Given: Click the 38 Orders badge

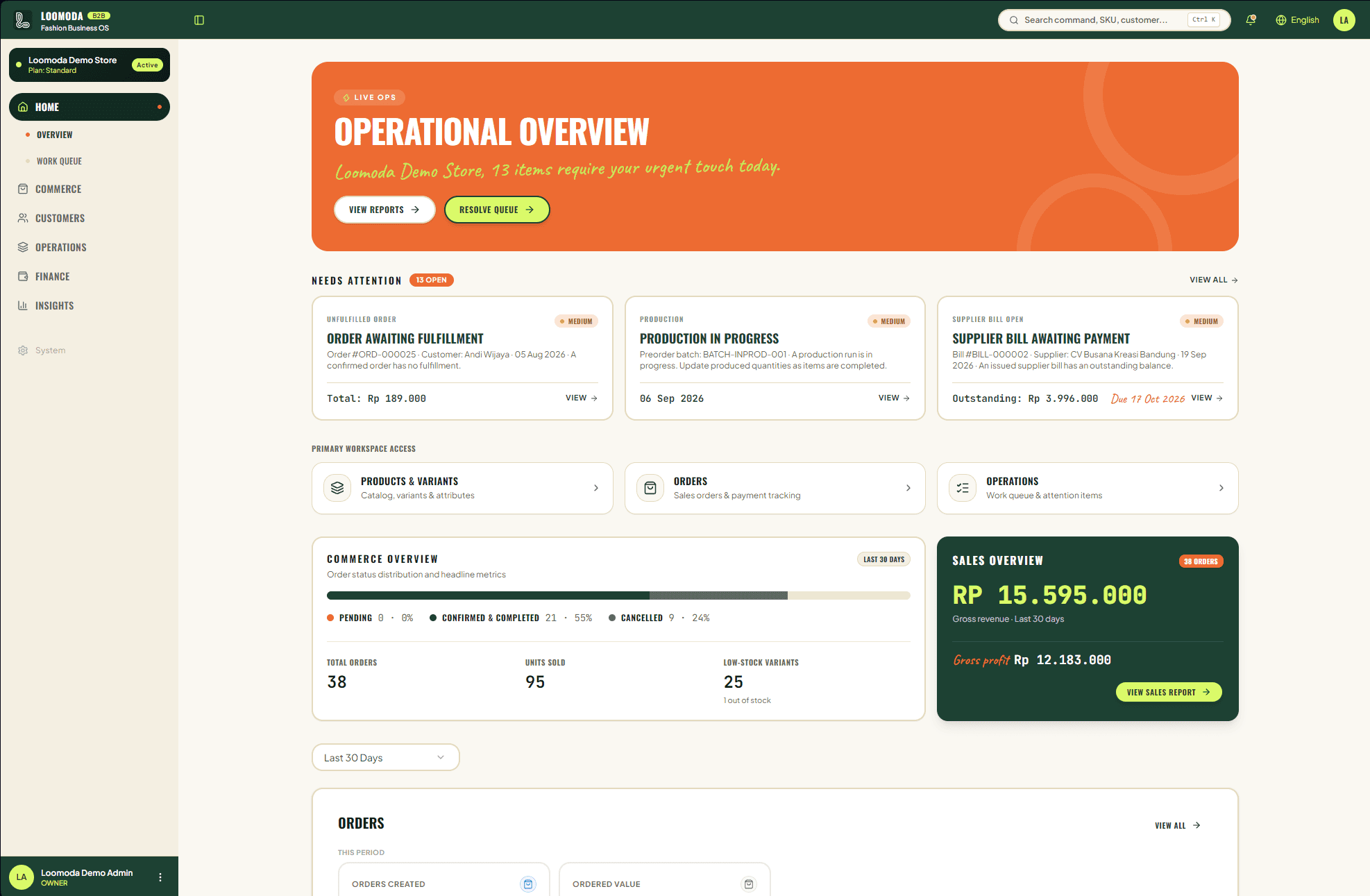Looking at the screenshot, I should pyautogui.click(x=1201, y=561).
